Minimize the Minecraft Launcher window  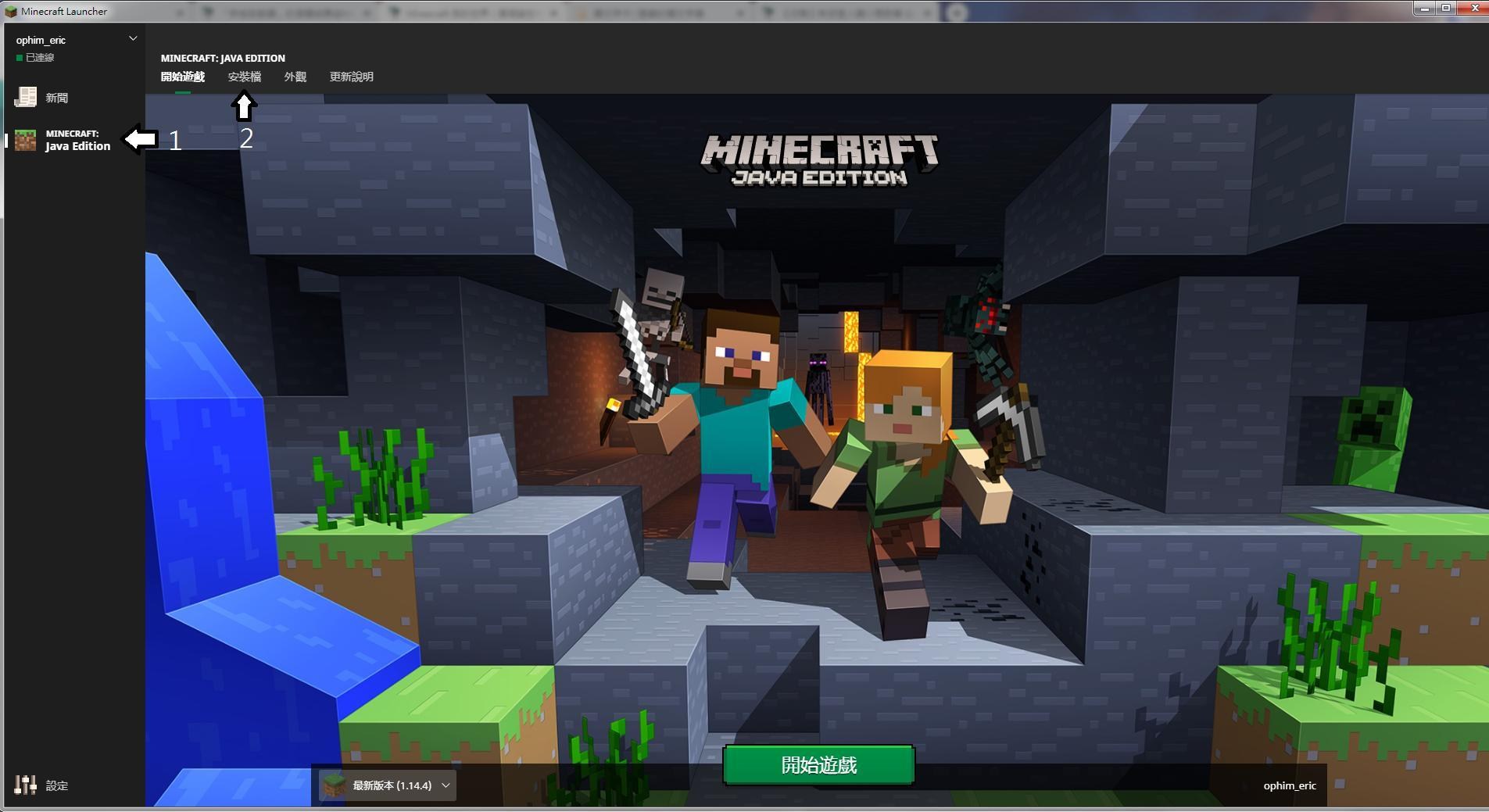pyautogui.click(x=1424, y=8)
